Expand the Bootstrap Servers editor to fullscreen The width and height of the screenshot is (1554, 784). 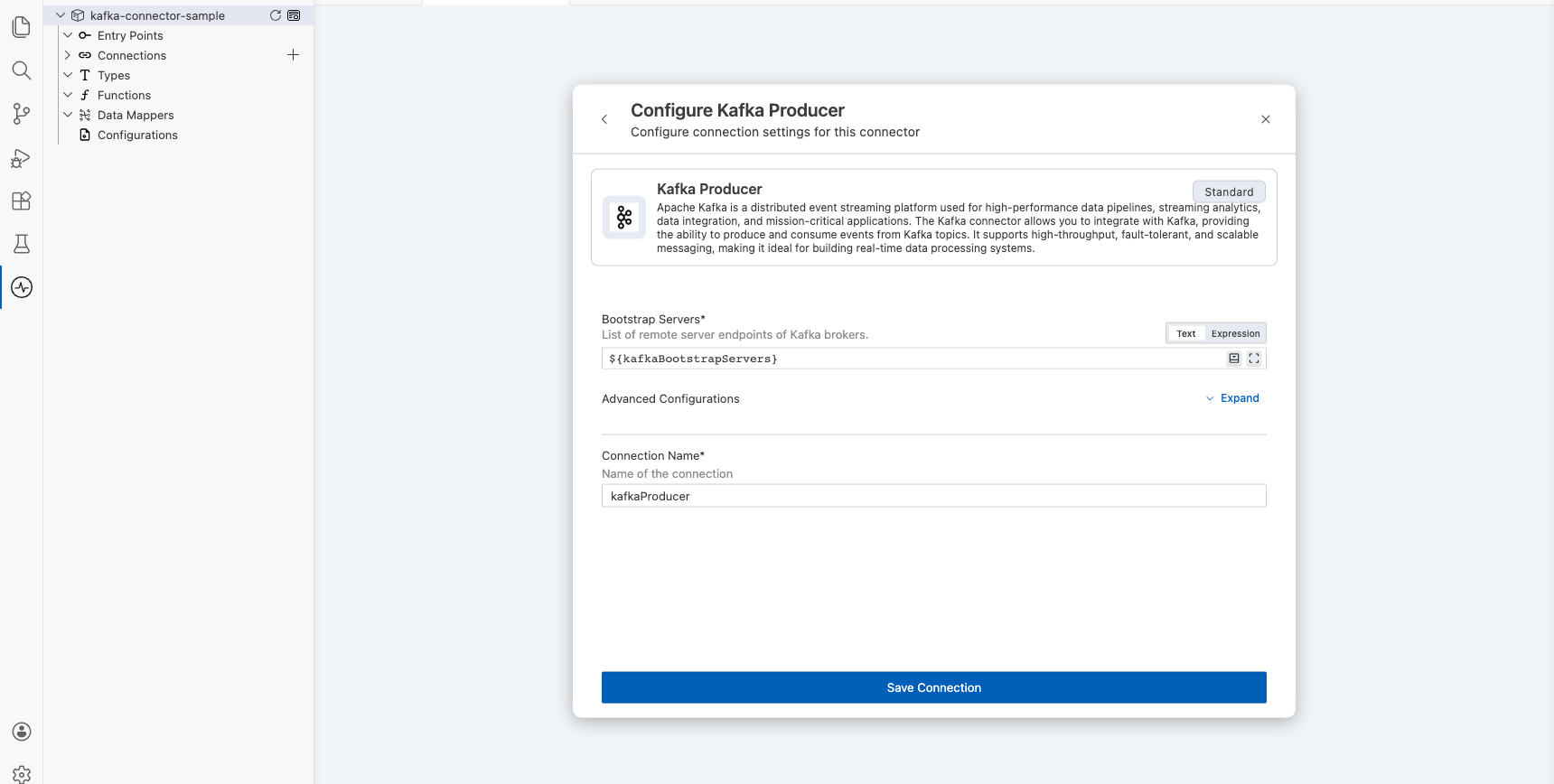1254,359
